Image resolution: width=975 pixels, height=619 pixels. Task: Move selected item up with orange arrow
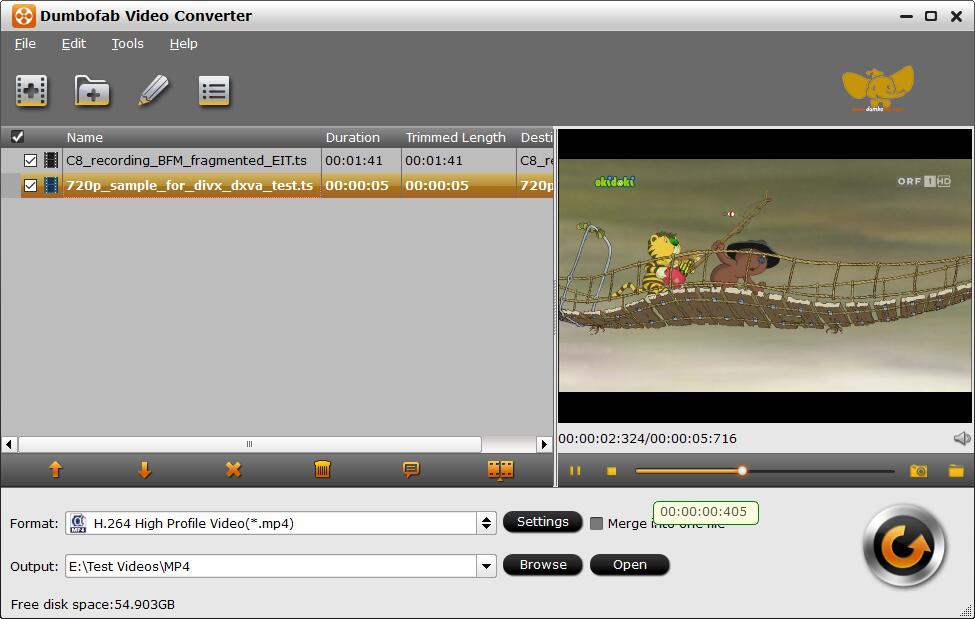coord(55,470)
